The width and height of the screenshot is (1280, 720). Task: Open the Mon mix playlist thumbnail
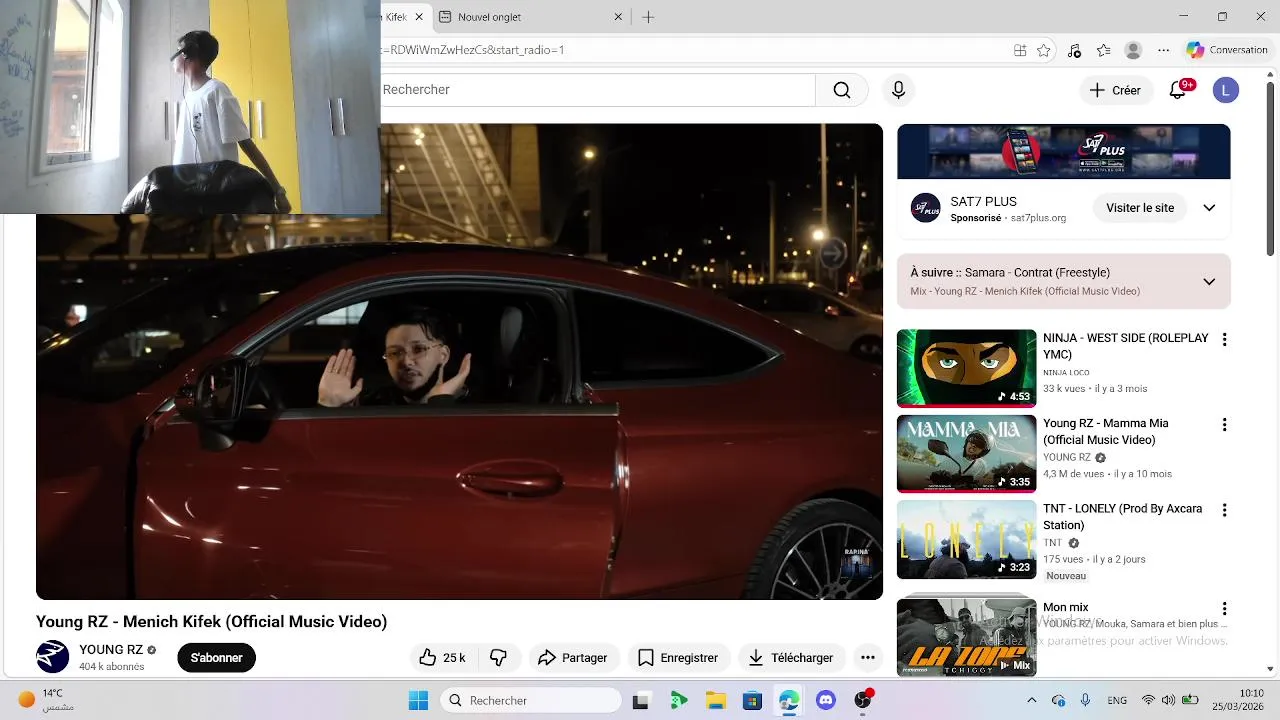tap(966, 636)
